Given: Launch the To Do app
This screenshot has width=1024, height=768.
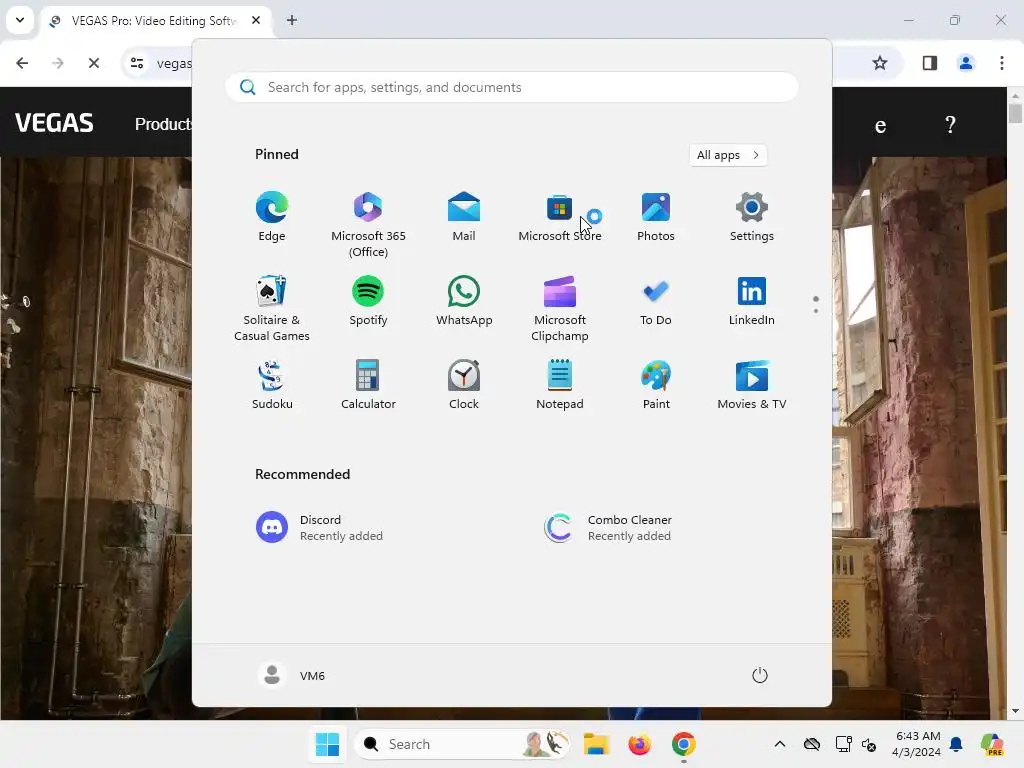Looking at the screenshot, I should point(656,301).
